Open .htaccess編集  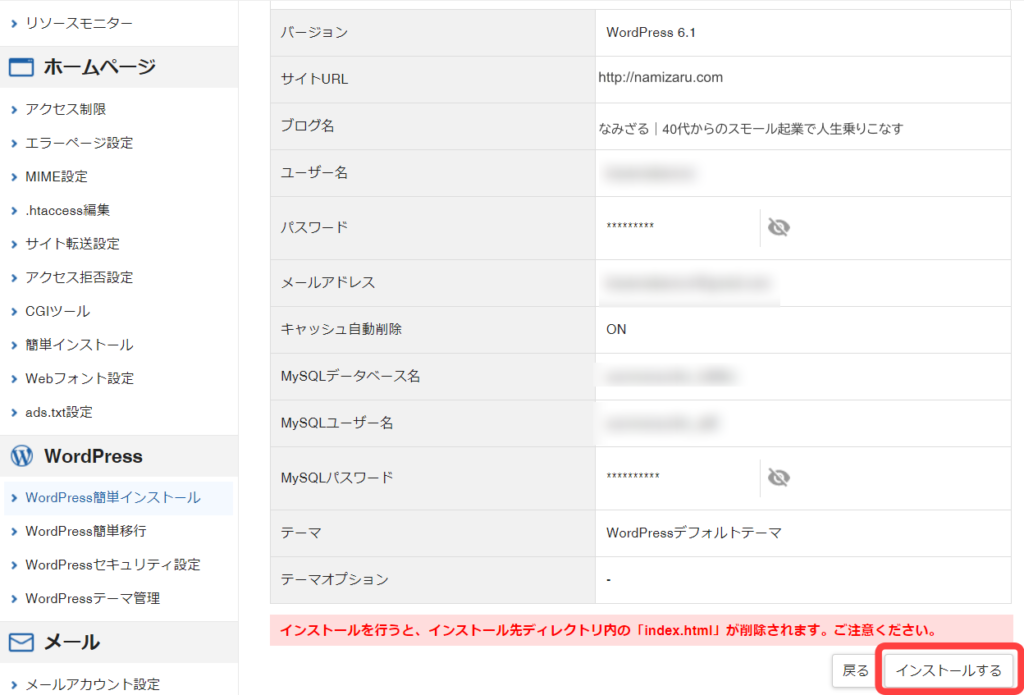67,210
